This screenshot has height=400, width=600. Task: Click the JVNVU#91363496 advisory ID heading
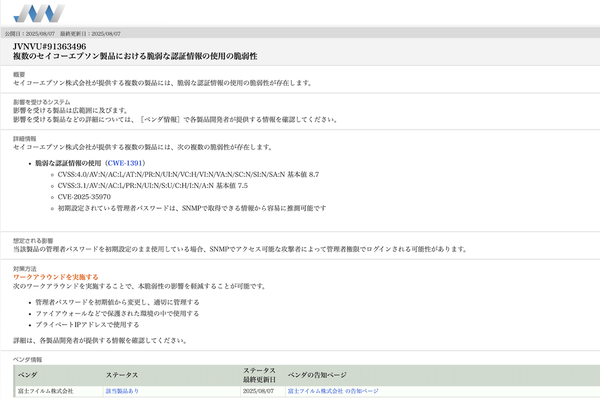(49, 47)
